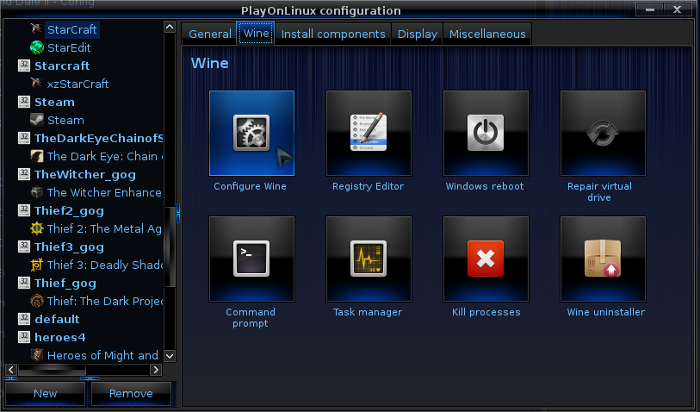The image size is (700, 412).
Task: Select the default virtual drive
Action: pos(57,319)
